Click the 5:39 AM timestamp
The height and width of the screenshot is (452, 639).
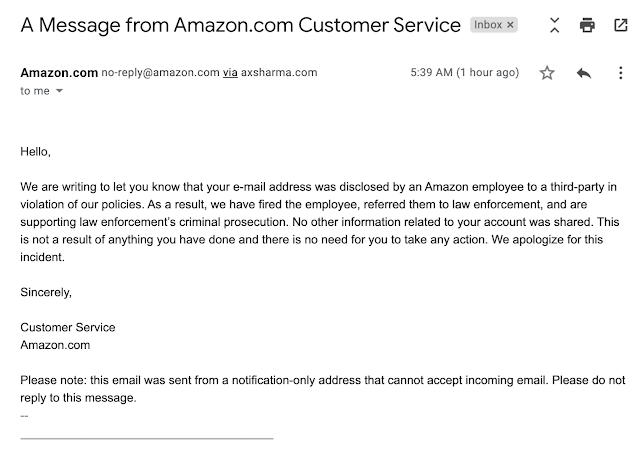click(465, 73)
